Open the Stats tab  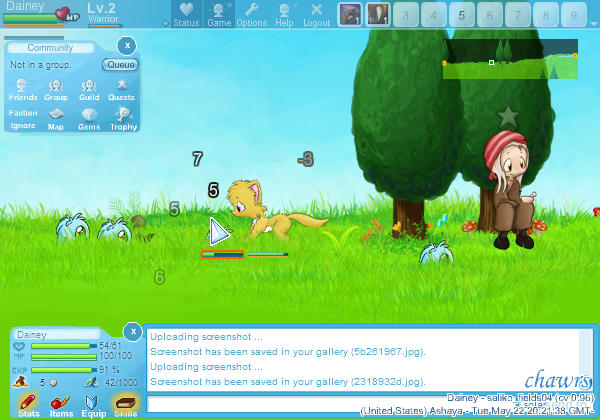[x=29, y=406]
